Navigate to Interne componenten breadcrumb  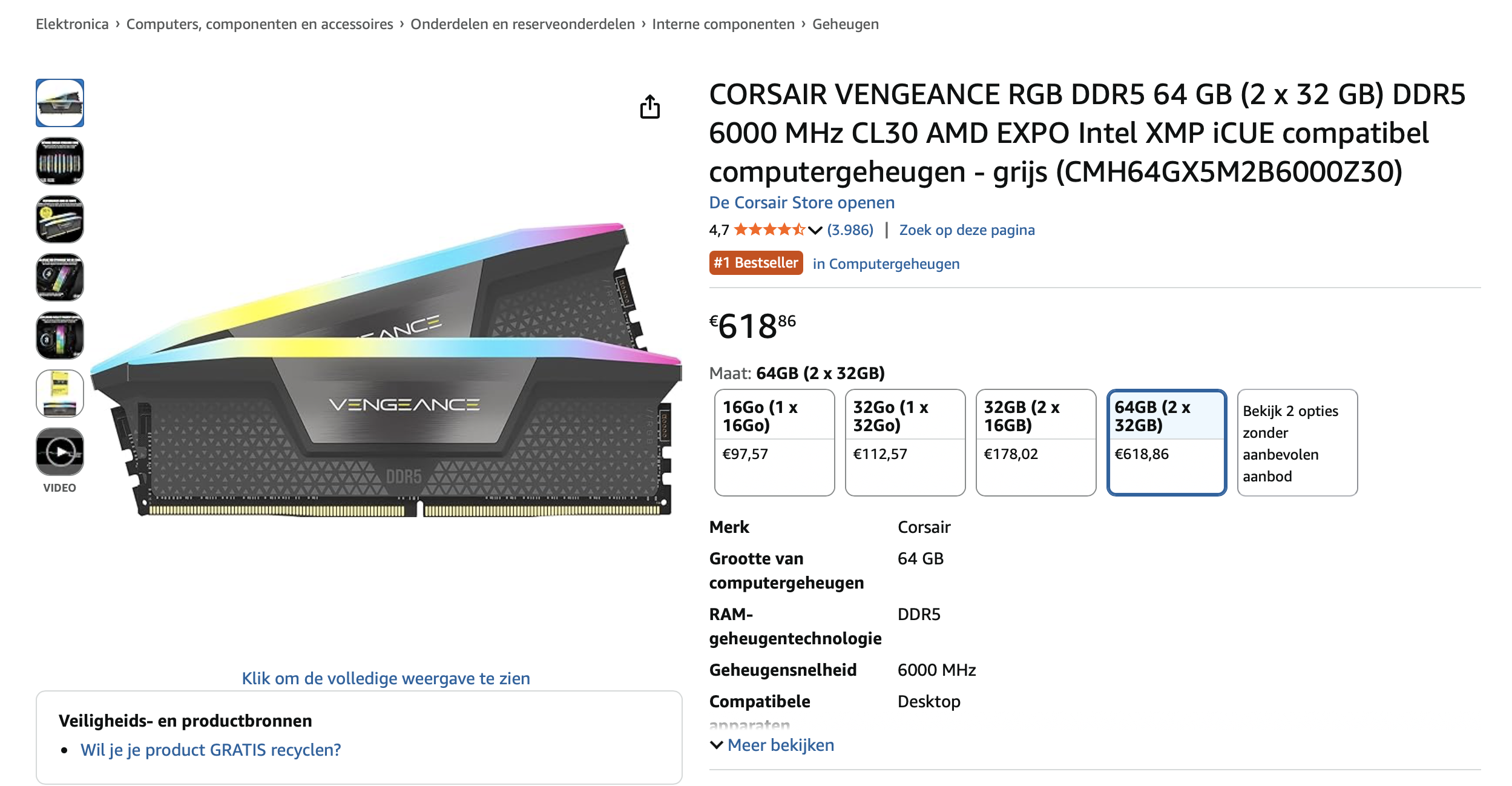coord(723,24)
